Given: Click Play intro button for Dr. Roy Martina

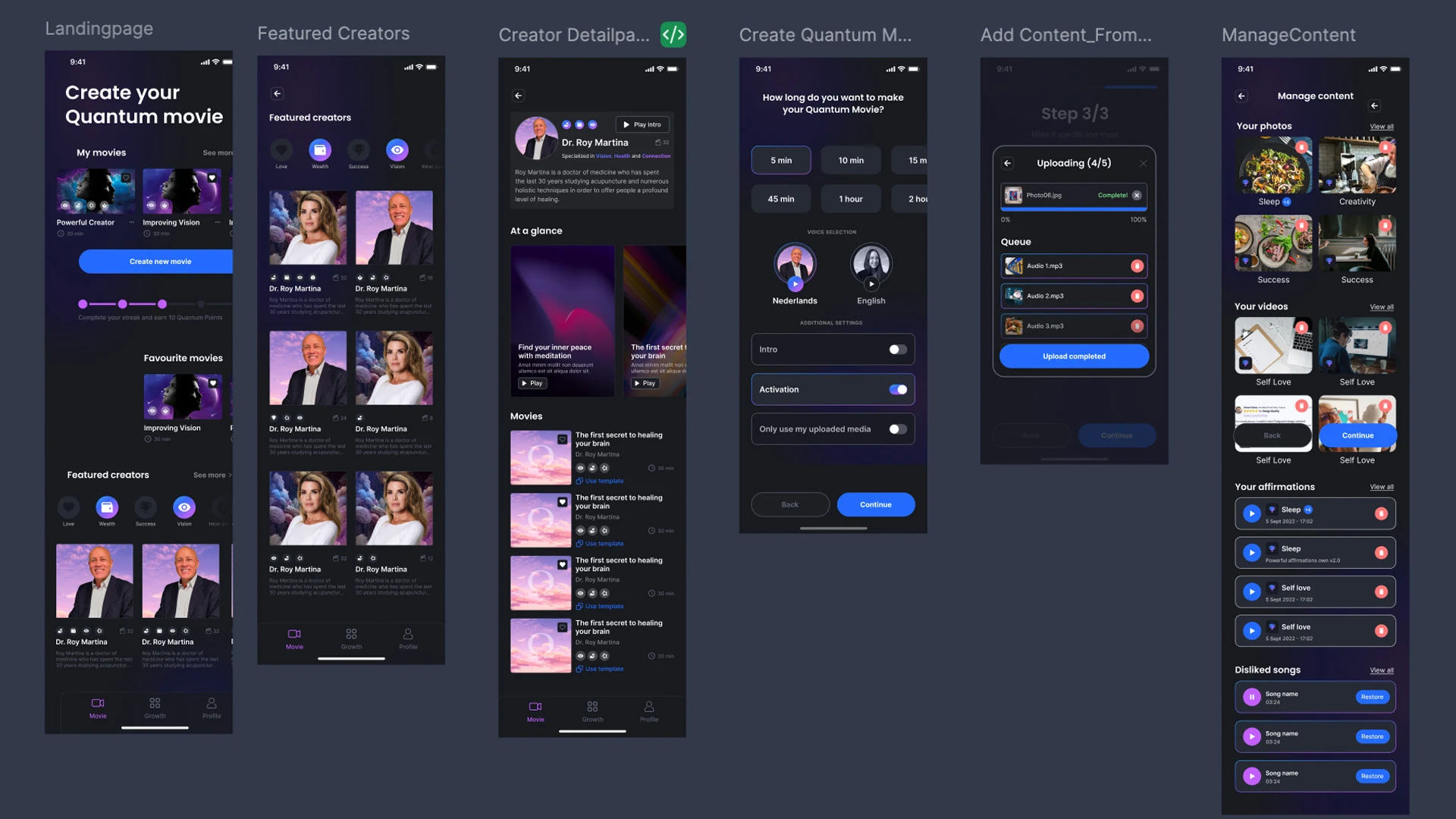Looking at the screenshot, I should pos(642,124).
